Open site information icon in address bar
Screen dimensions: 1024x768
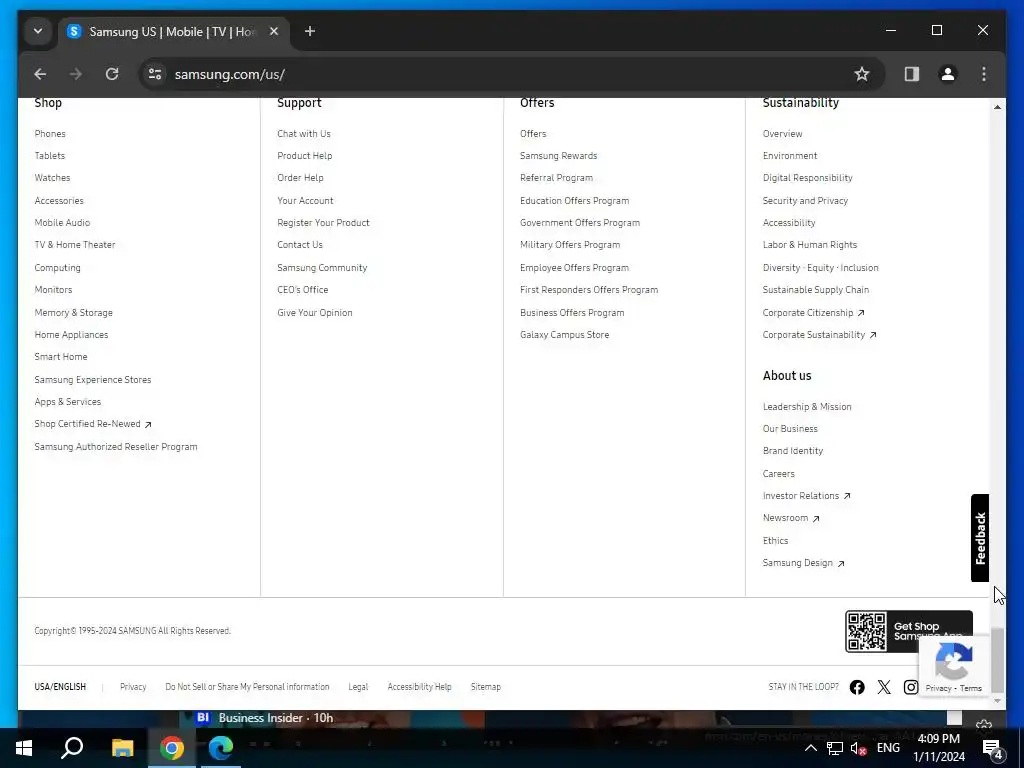155,74
